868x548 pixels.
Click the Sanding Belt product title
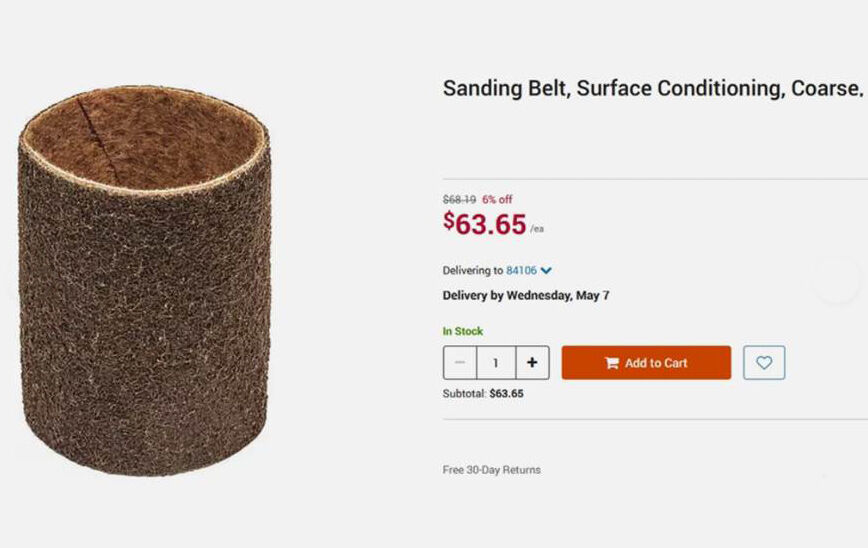[652, 88]
